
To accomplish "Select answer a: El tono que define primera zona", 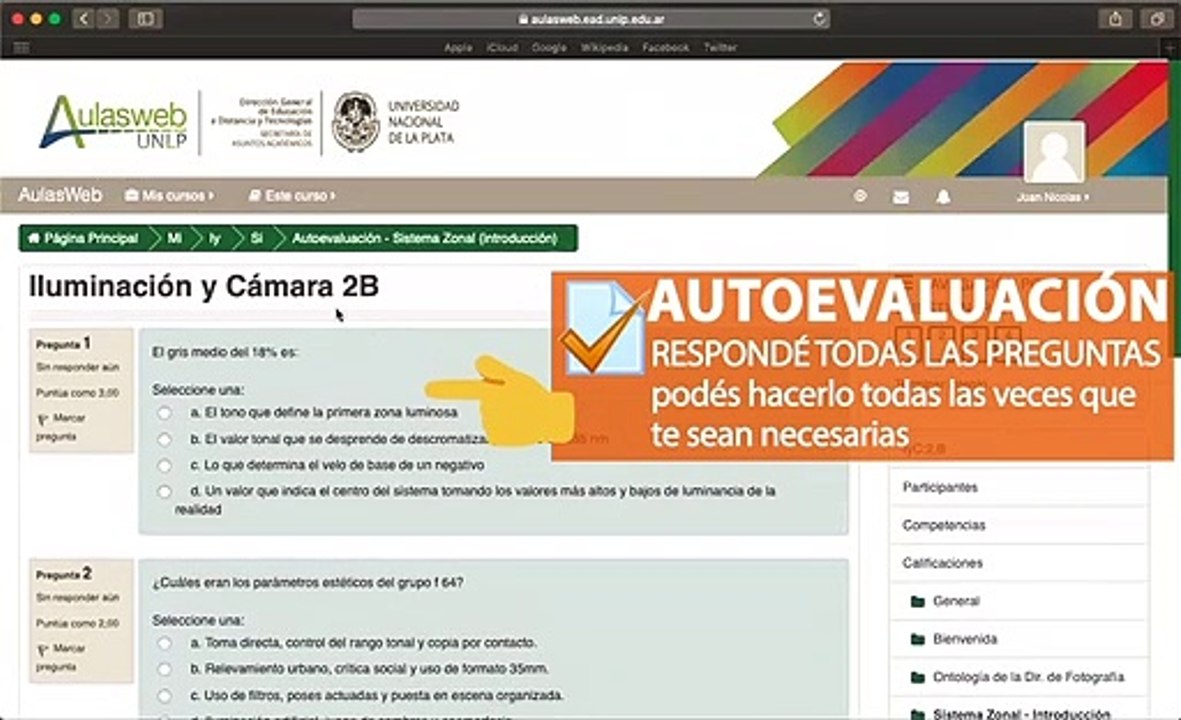I will tap(164, 413).
